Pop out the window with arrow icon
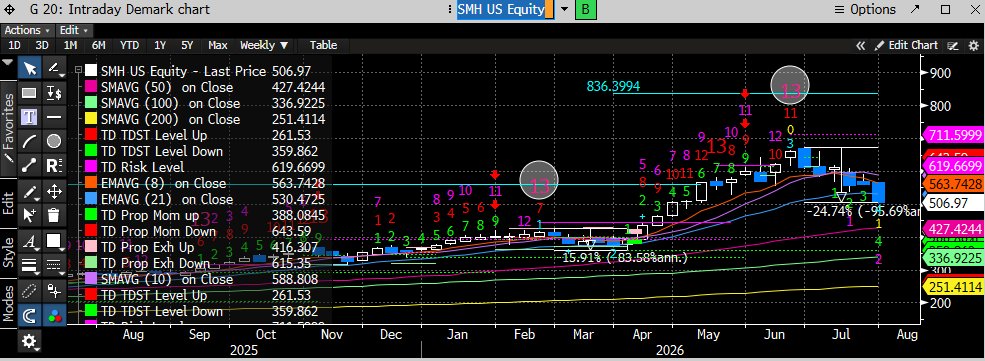 tap(914, 9)
